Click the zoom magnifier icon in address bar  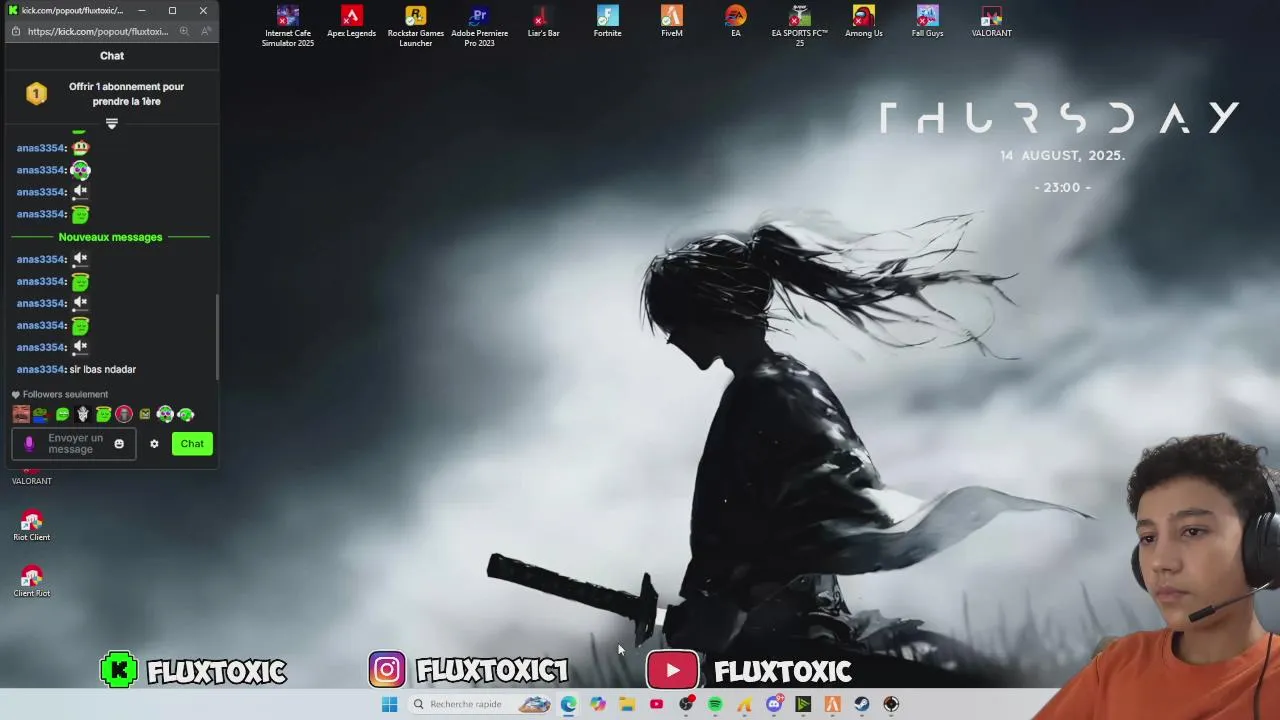(184, 31)
